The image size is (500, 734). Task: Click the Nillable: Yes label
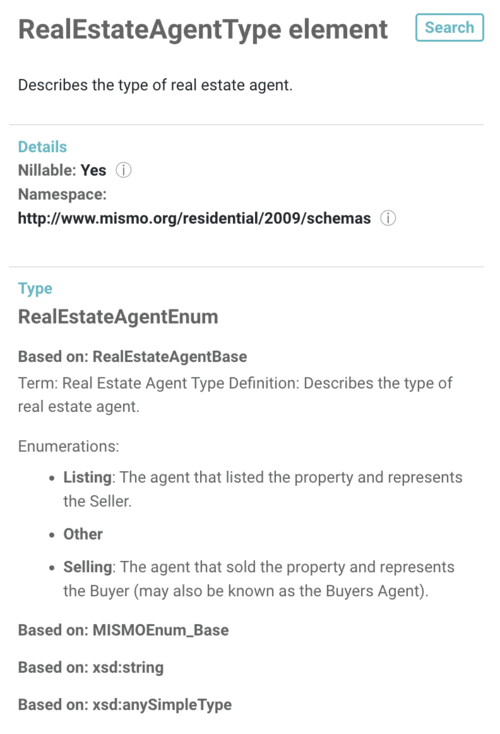pyautogui.click(x=62, y=170)
